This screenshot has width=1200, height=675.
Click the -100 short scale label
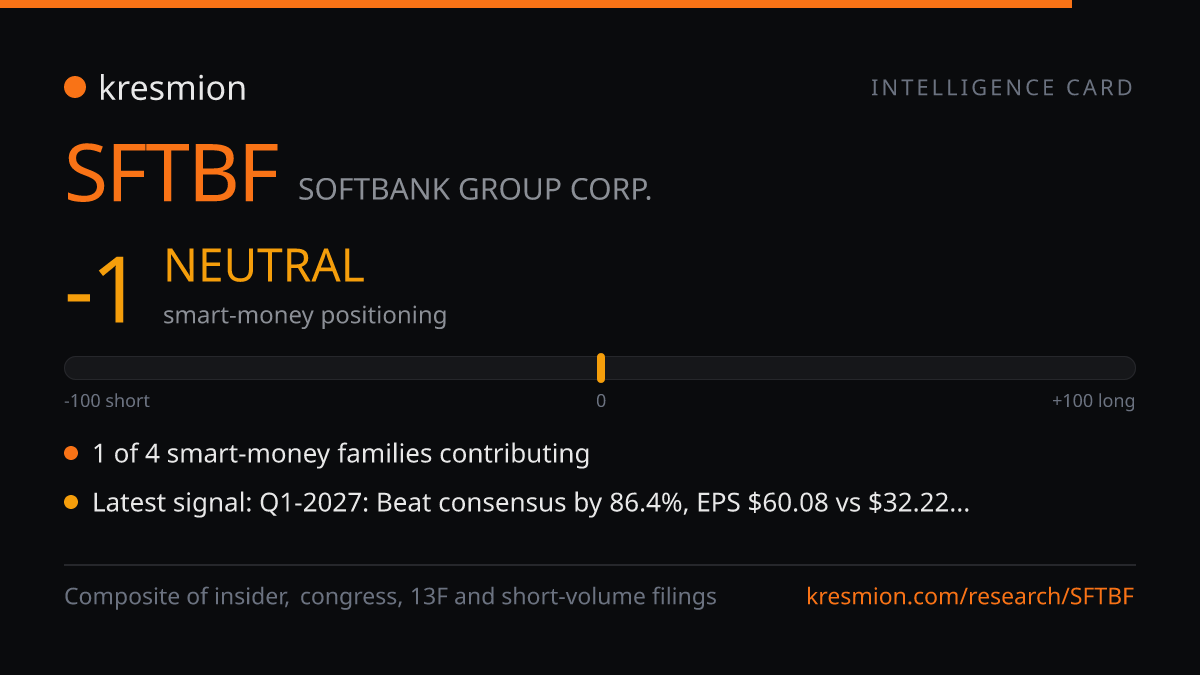click(107, 401)
